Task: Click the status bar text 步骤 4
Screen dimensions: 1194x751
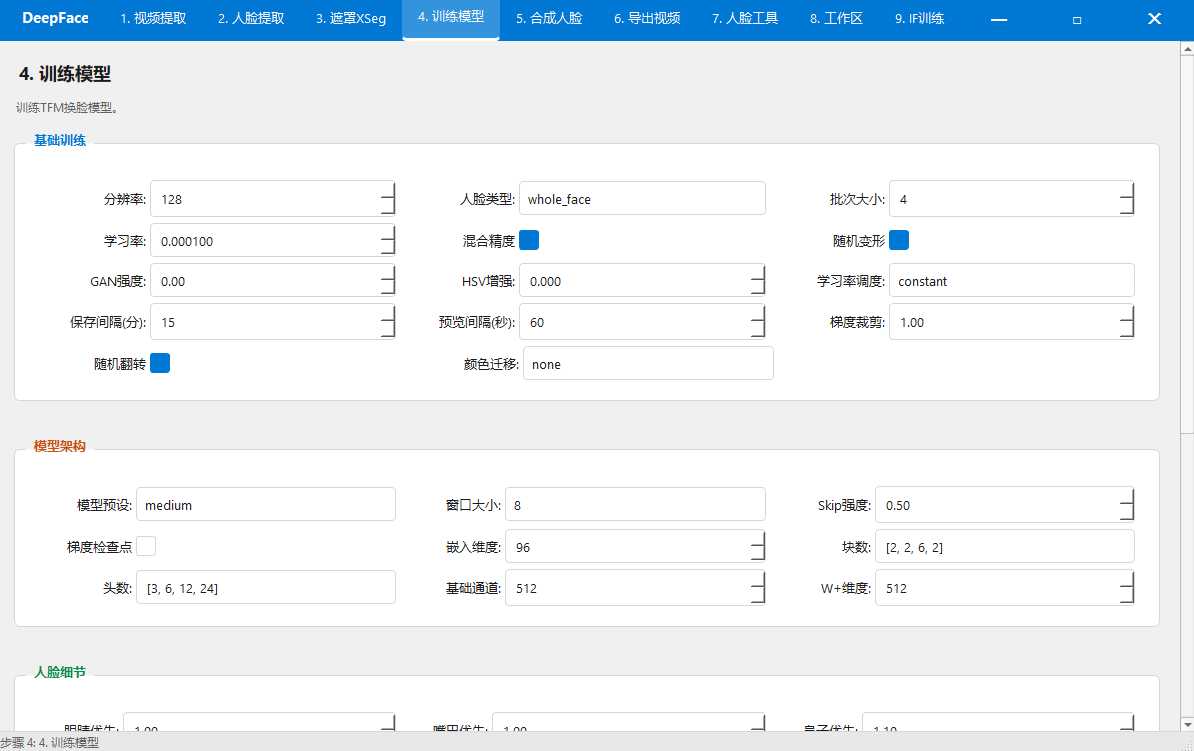Action: click(49, 743)
